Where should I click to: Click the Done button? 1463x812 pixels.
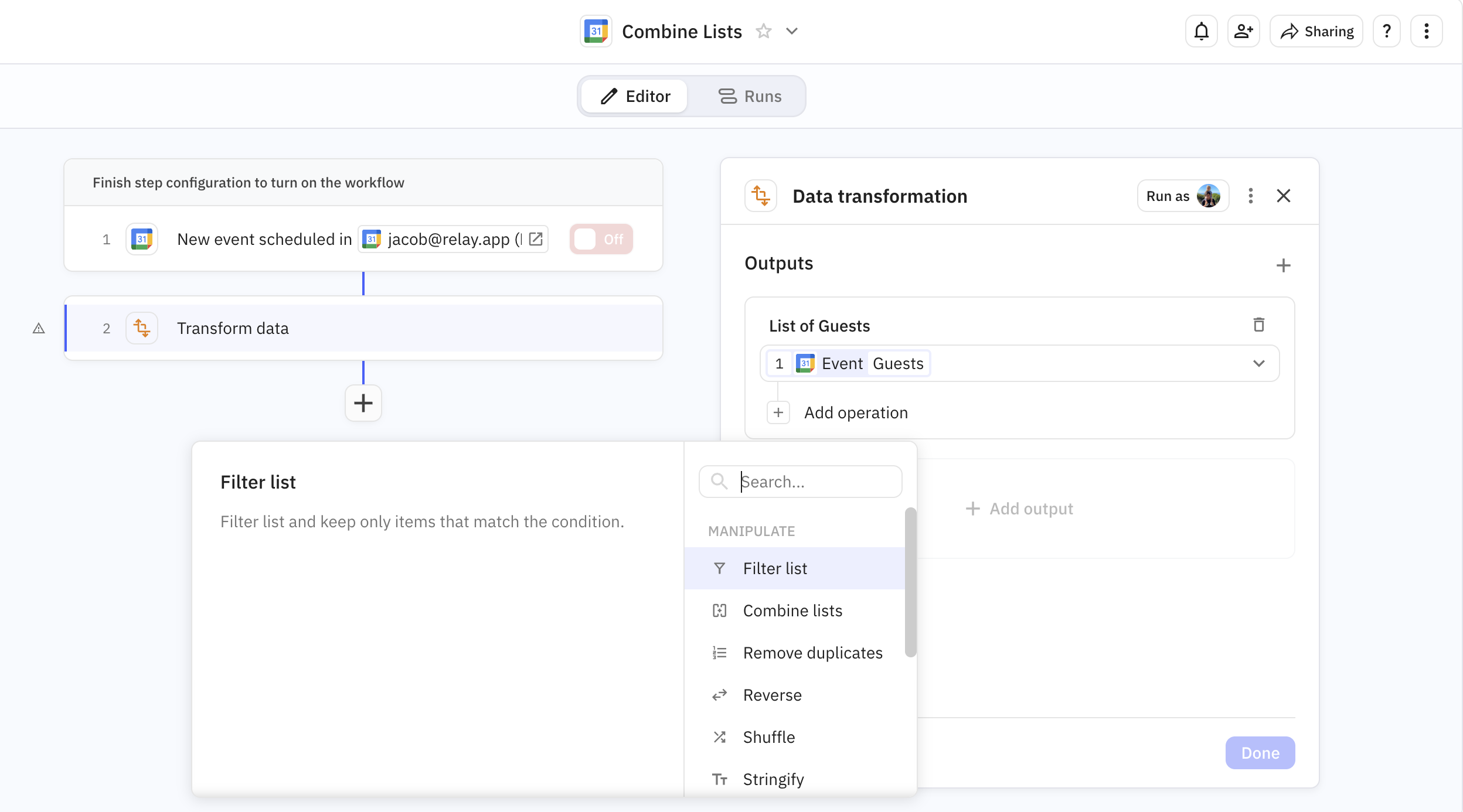pyautogui.click(x=1260, y=753)
